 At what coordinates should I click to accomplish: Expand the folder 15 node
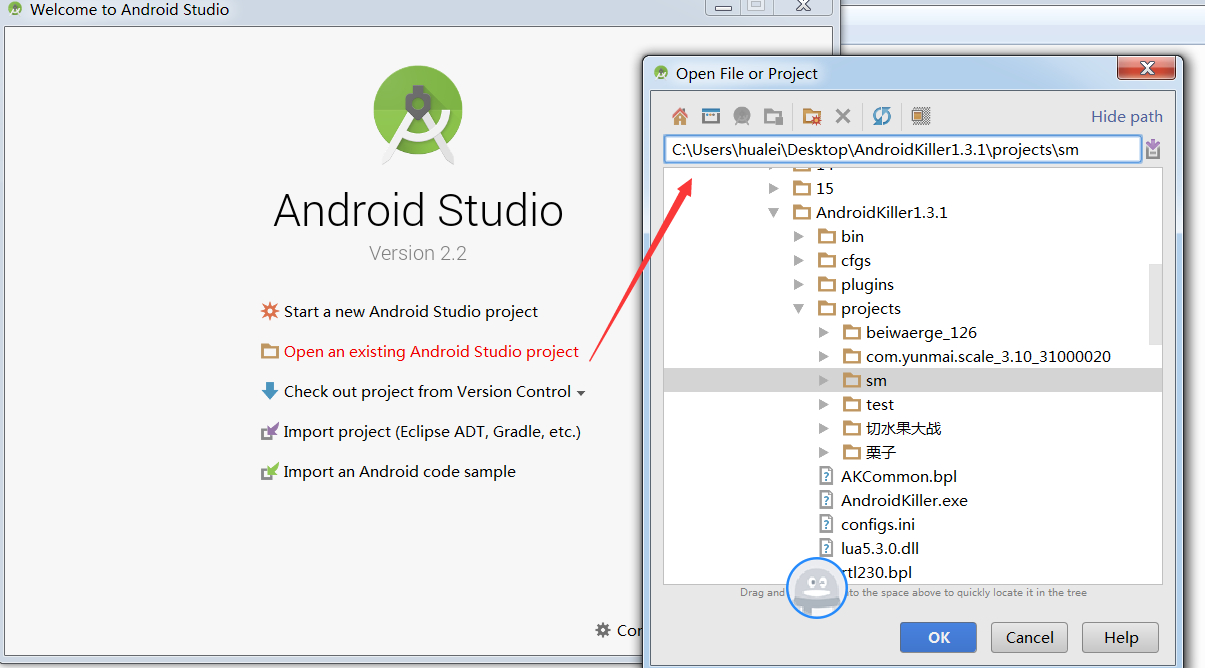tap(773, 188)
